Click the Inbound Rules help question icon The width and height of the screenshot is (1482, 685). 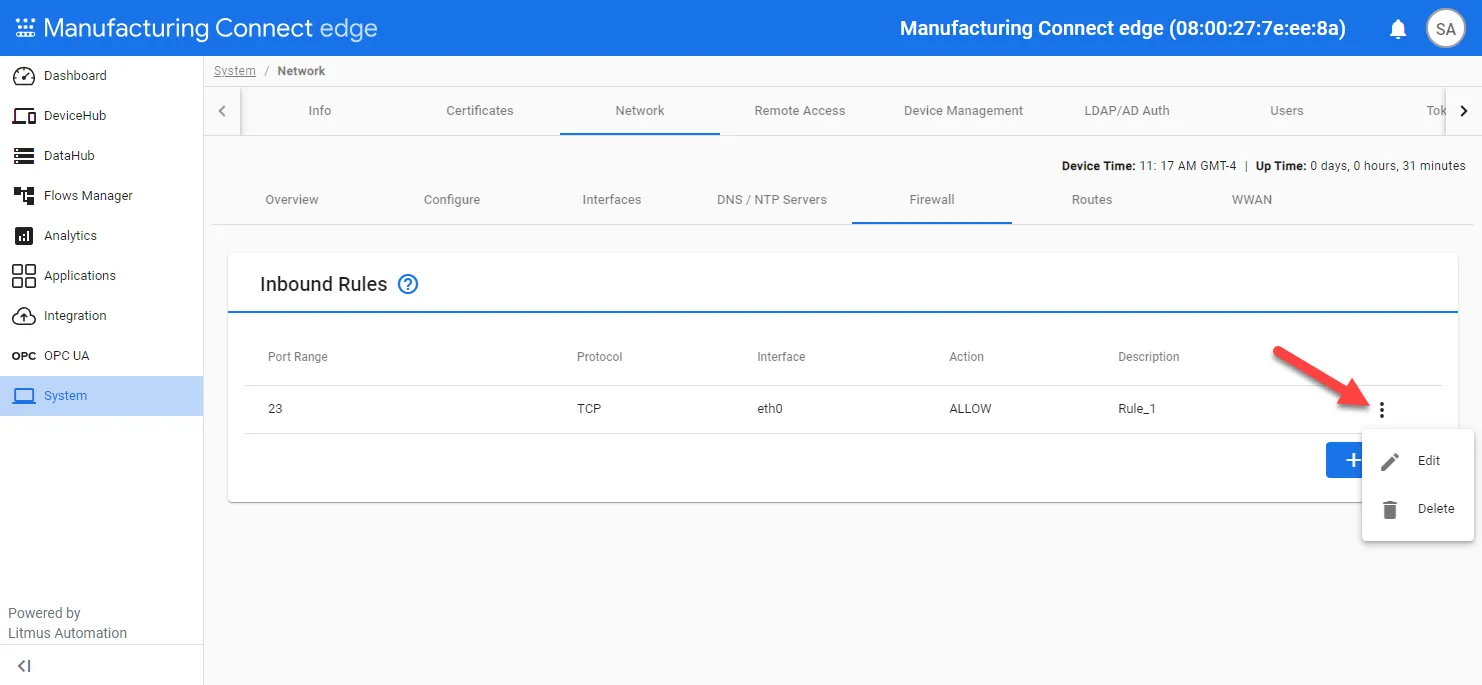(x=408, y=284)
